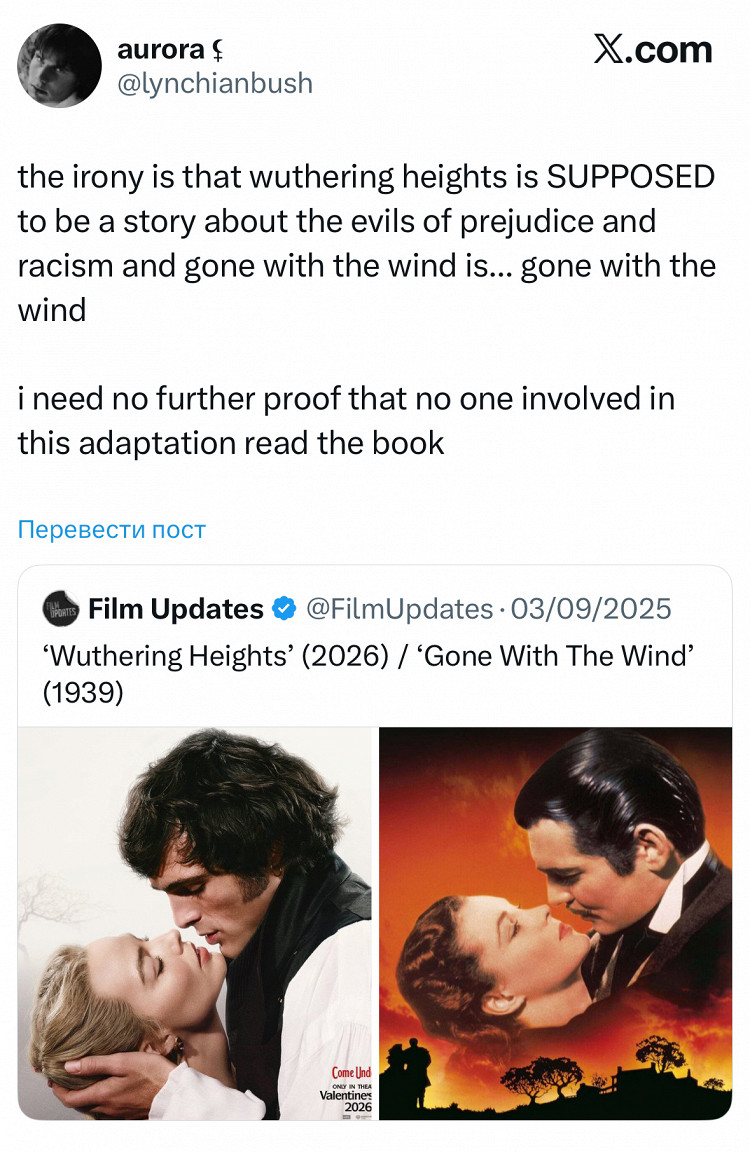Click the X.com logo
This screenshot has width=750, height=1152.
click(653, 50)
